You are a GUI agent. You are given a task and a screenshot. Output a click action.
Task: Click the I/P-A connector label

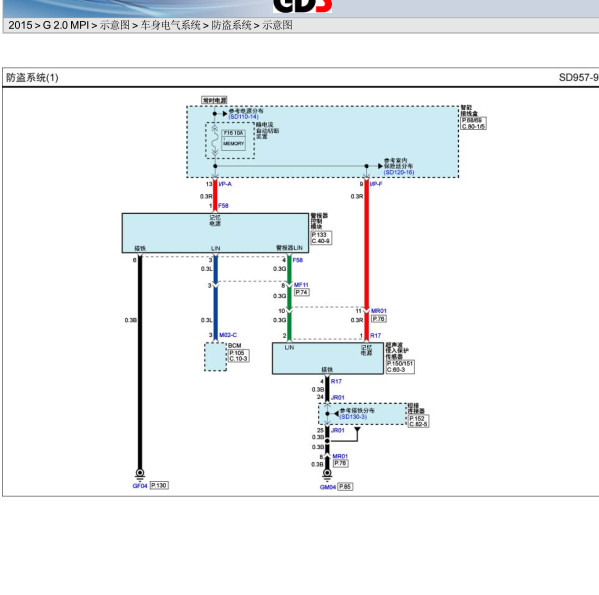(x=225, y=184)
